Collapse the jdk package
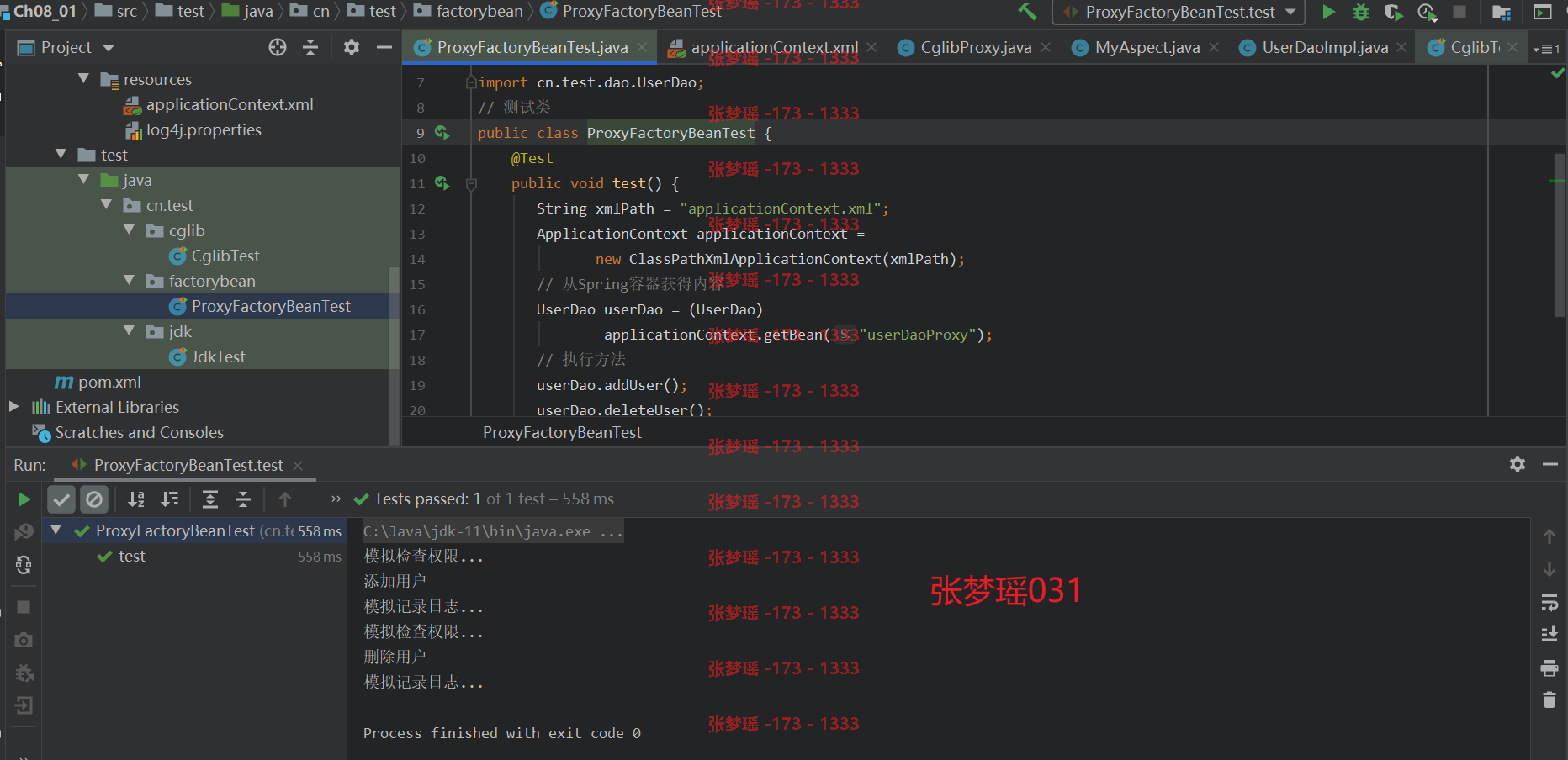Viewport: 1568px width, 760px height. point(129,330)
